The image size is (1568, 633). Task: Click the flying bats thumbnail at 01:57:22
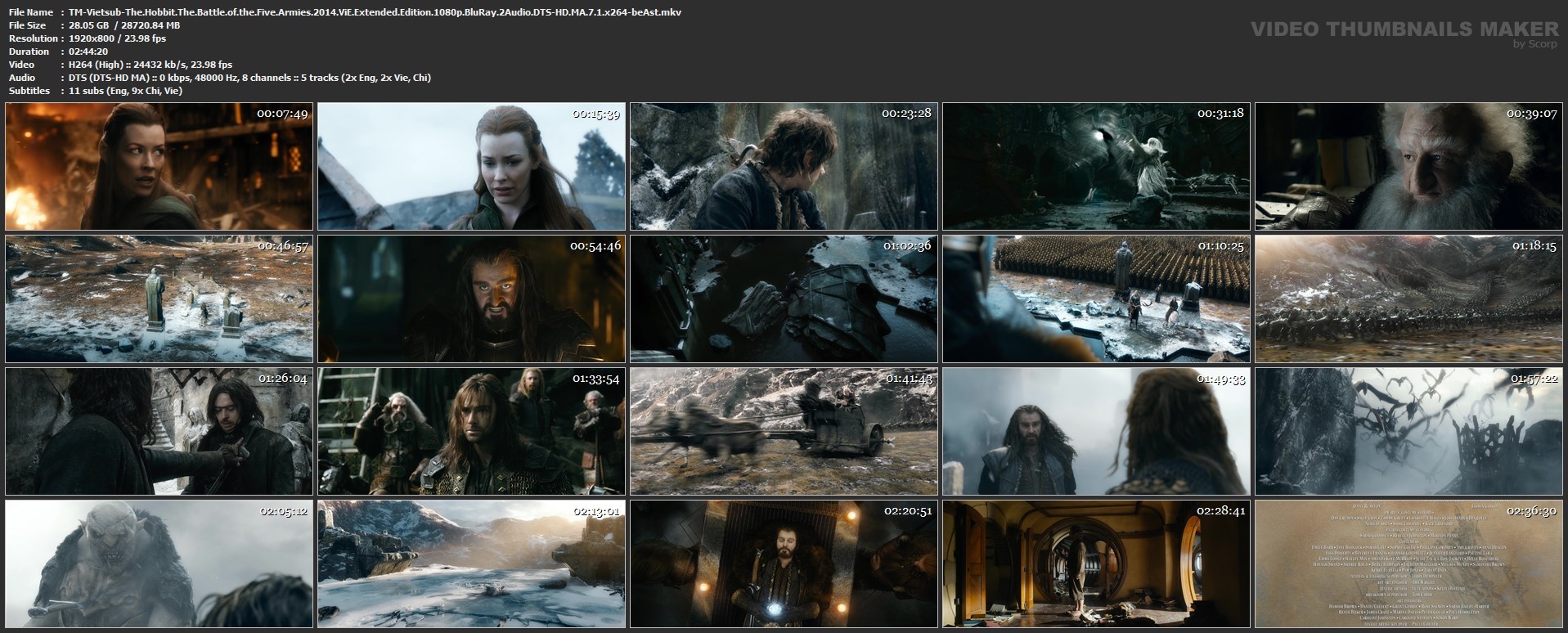point(1409,431)
